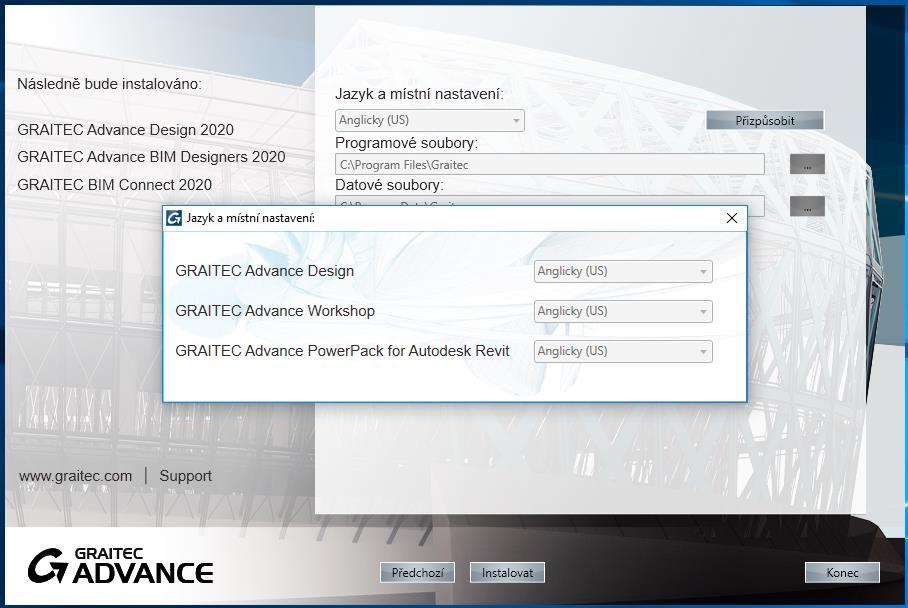Click the GRAITEC Advance Workshop label

click(x=275, y=311)
